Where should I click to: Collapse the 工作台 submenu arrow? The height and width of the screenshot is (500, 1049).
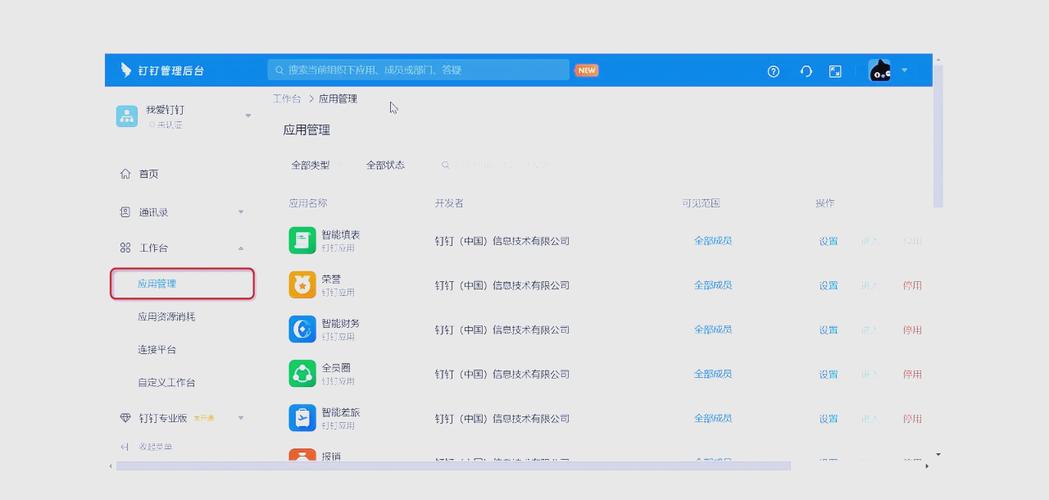(241, 248)
